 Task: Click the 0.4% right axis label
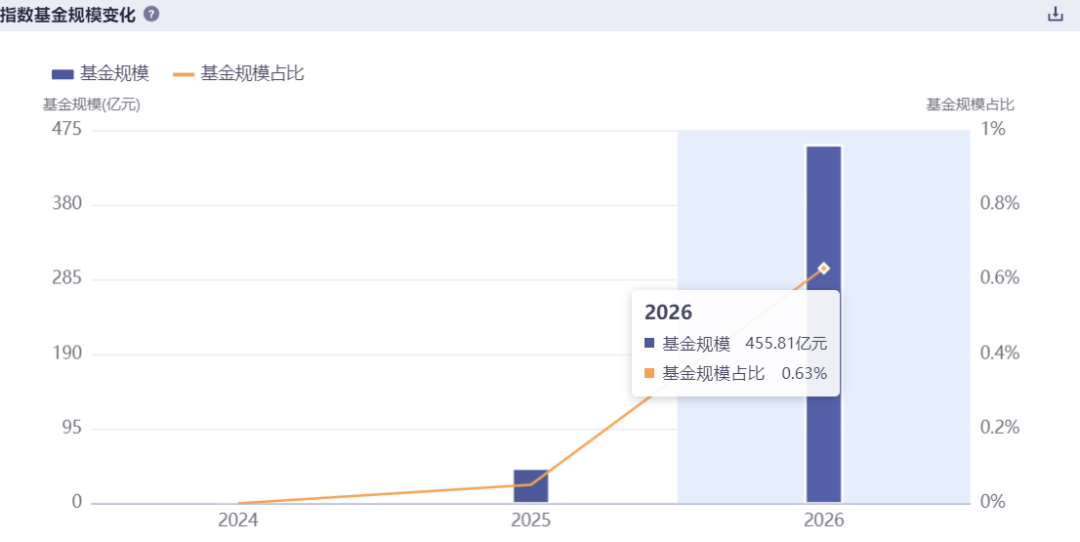999,353
